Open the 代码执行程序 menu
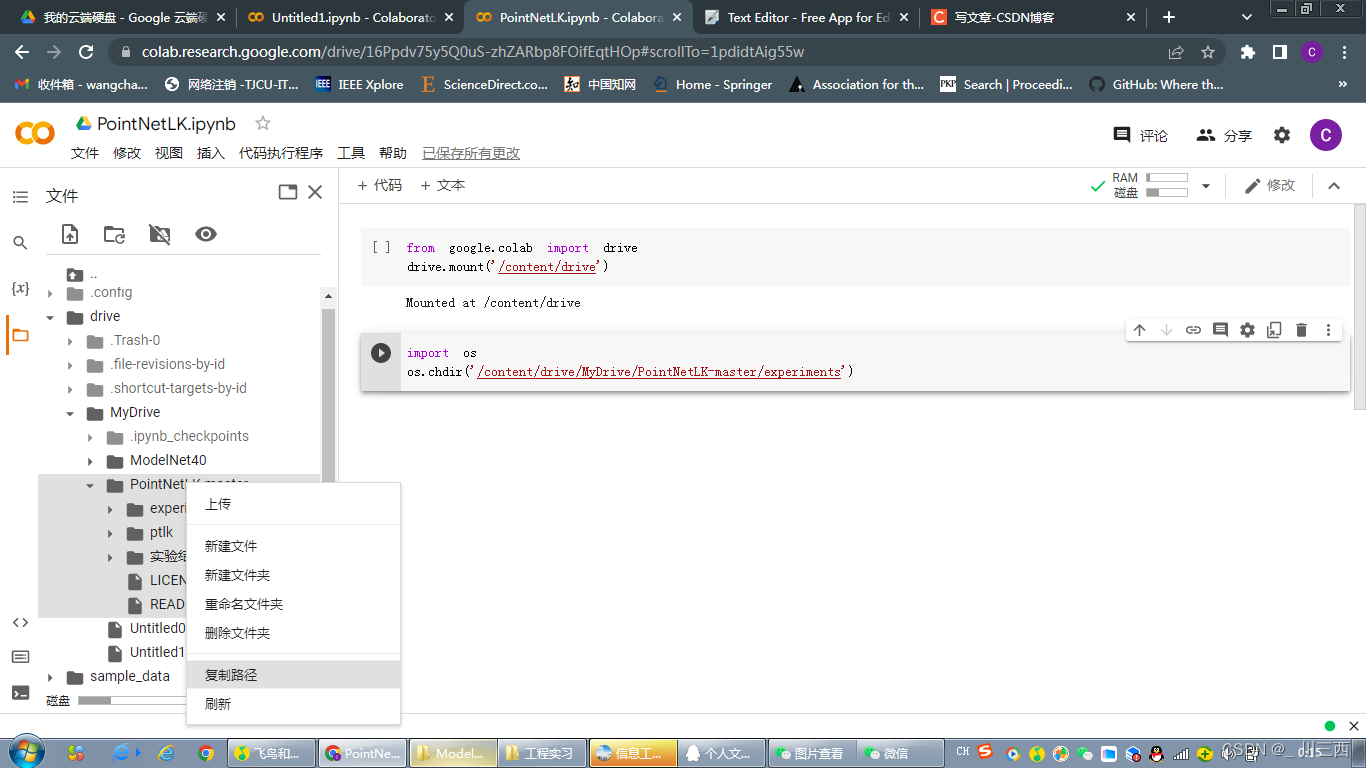Image resolution: width=1366 pixels, height=768 pixels. (x=281, y=153)
